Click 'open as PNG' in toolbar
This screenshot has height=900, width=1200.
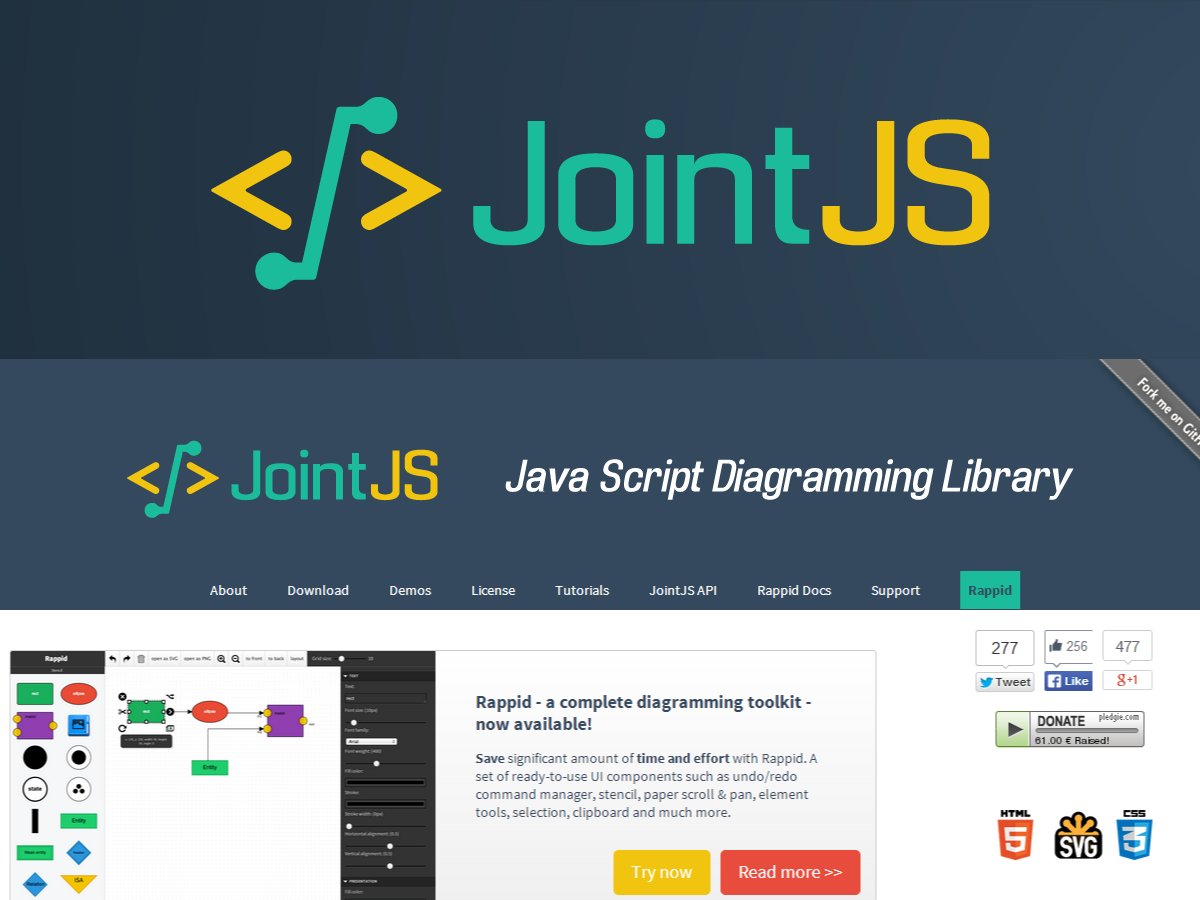(197, 658)
